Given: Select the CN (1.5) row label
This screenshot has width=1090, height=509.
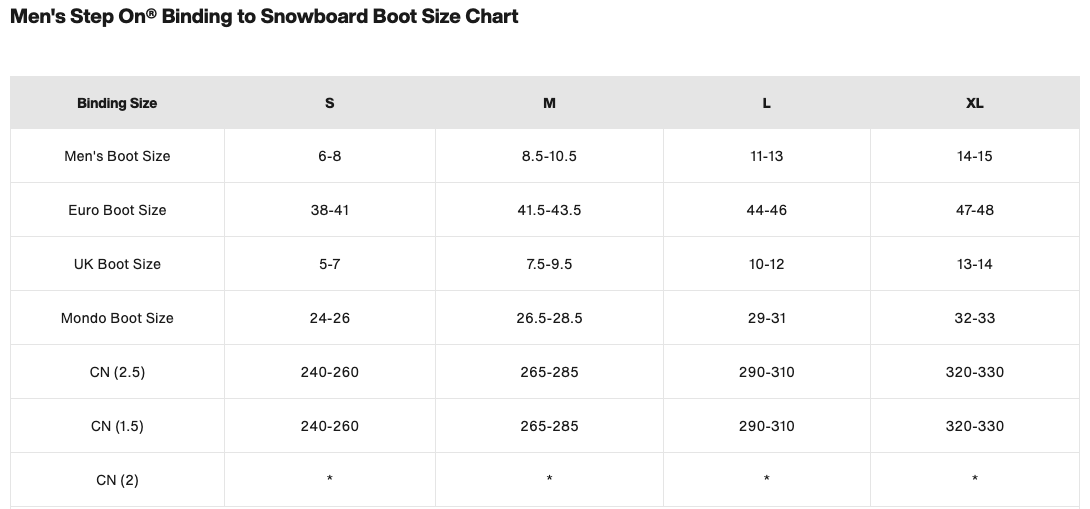Looking at the screenshot, I should (117, 426).
